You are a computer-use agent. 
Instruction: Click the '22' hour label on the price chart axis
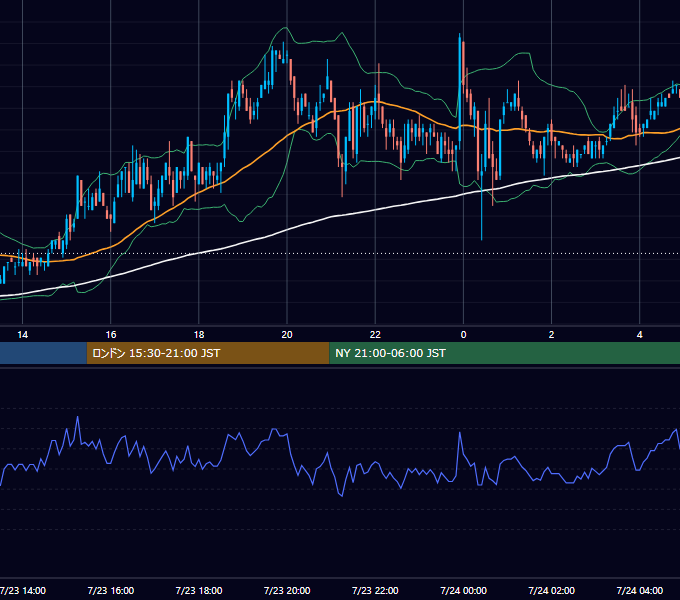(x=375, y=335)
